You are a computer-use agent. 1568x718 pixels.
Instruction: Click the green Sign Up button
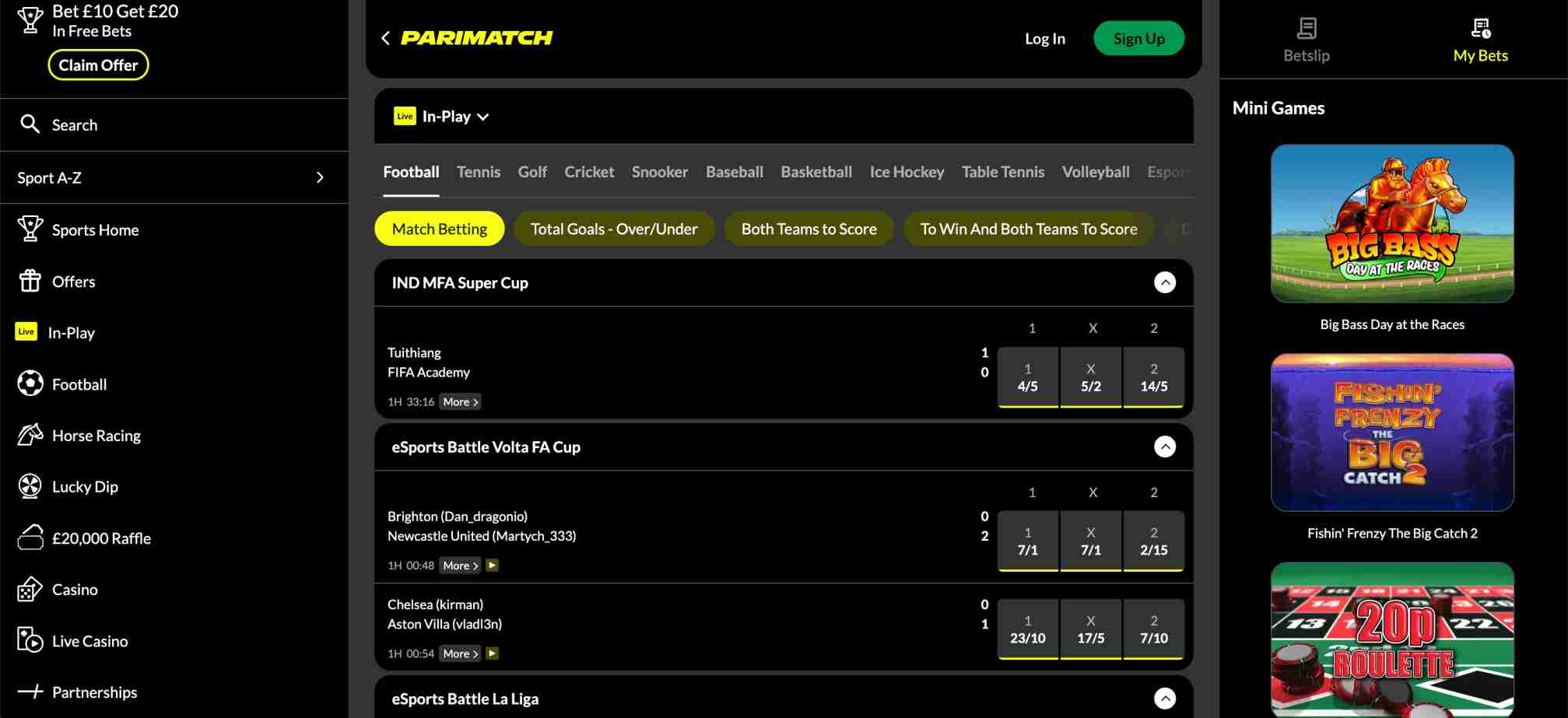(1139, 38)
